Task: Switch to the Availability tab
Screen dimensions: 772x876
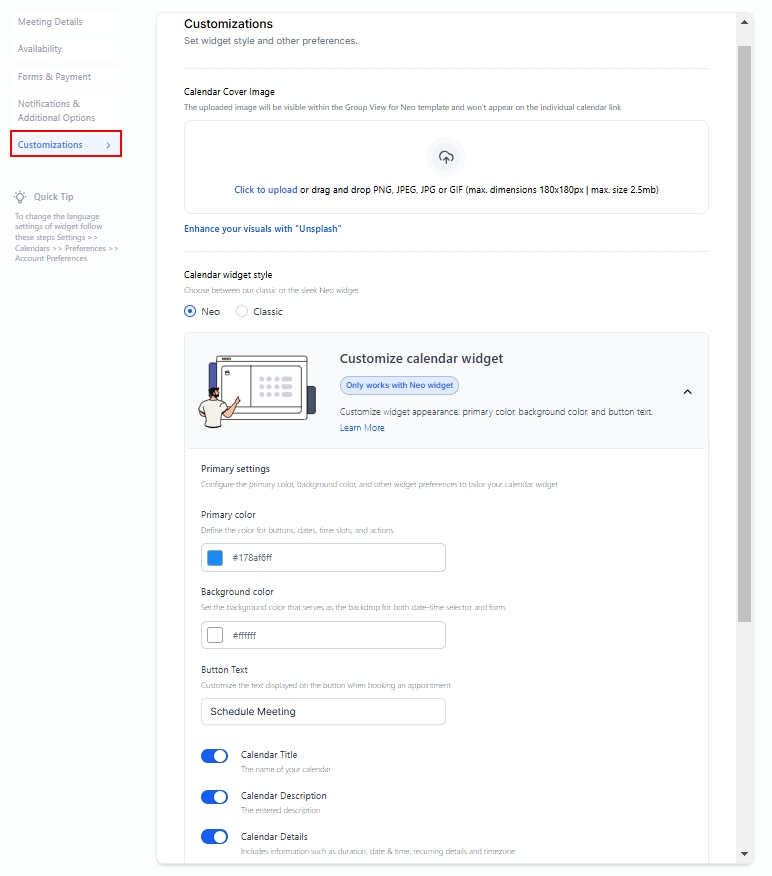Action: [x=40, y=49]
